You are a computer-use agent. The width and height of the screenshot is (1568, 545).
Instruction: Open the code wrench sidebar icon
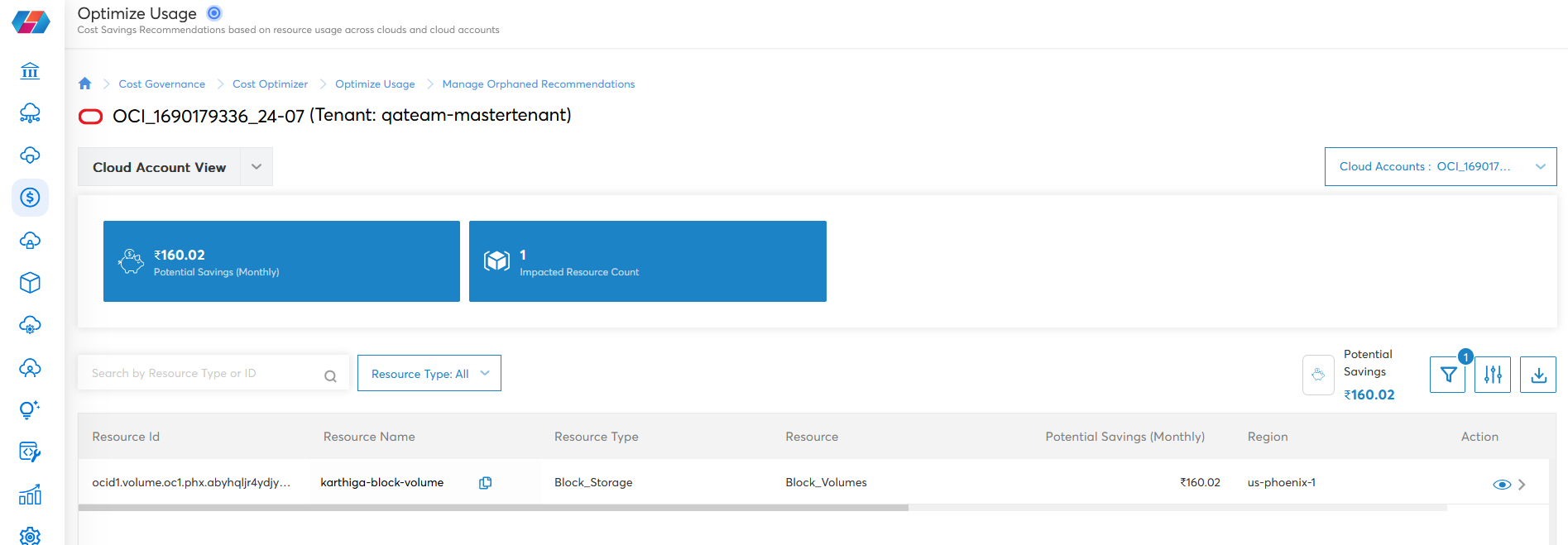pos(30,452)
